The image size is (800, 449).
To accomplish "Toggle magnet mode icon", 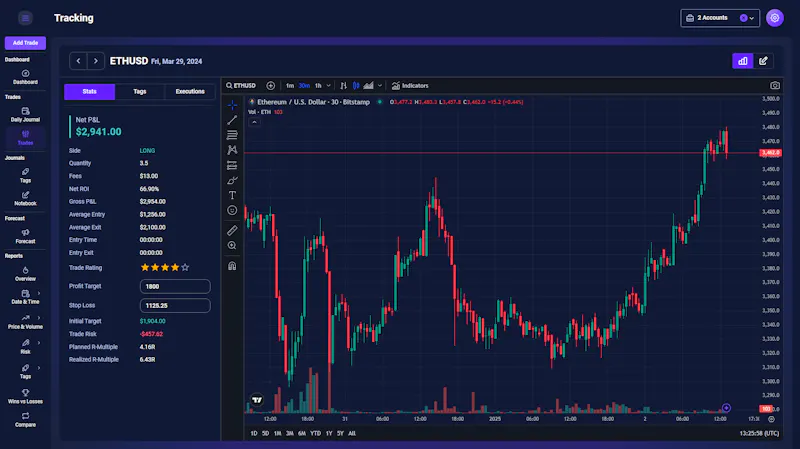I will point(232,266).
